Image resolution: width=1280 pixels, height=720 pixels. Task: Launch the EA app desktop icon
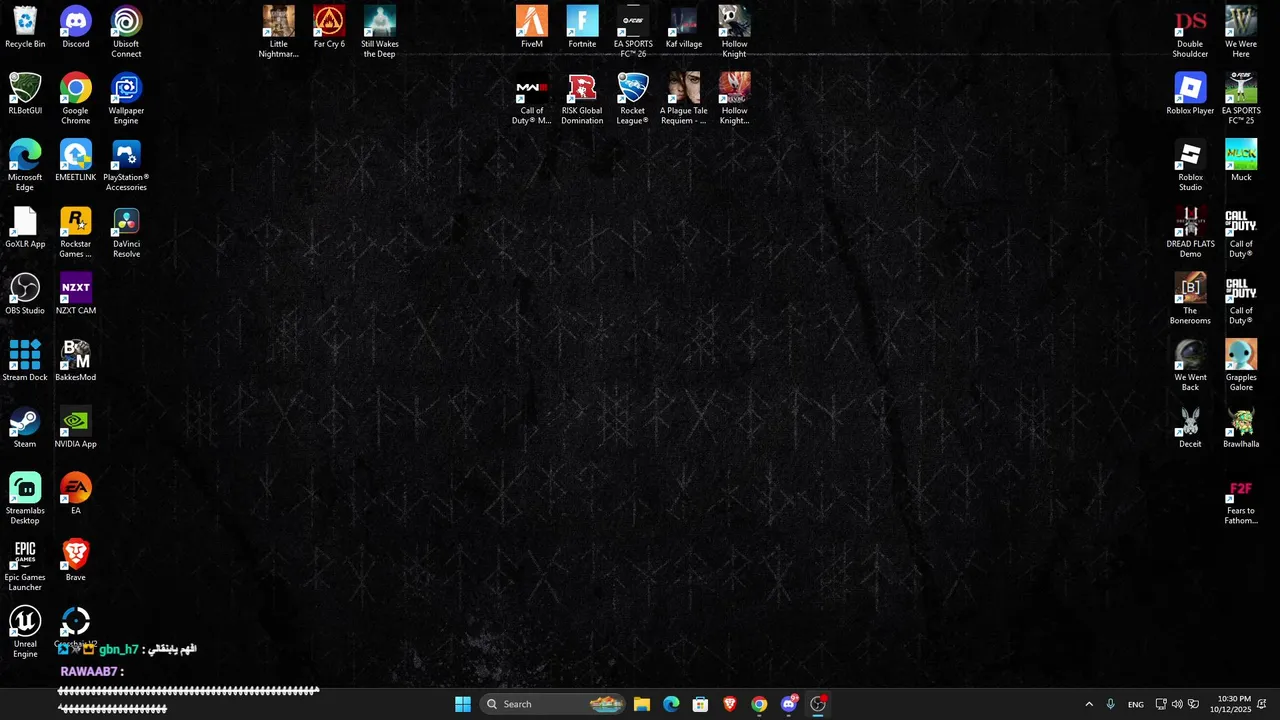[x=76, y=495]
